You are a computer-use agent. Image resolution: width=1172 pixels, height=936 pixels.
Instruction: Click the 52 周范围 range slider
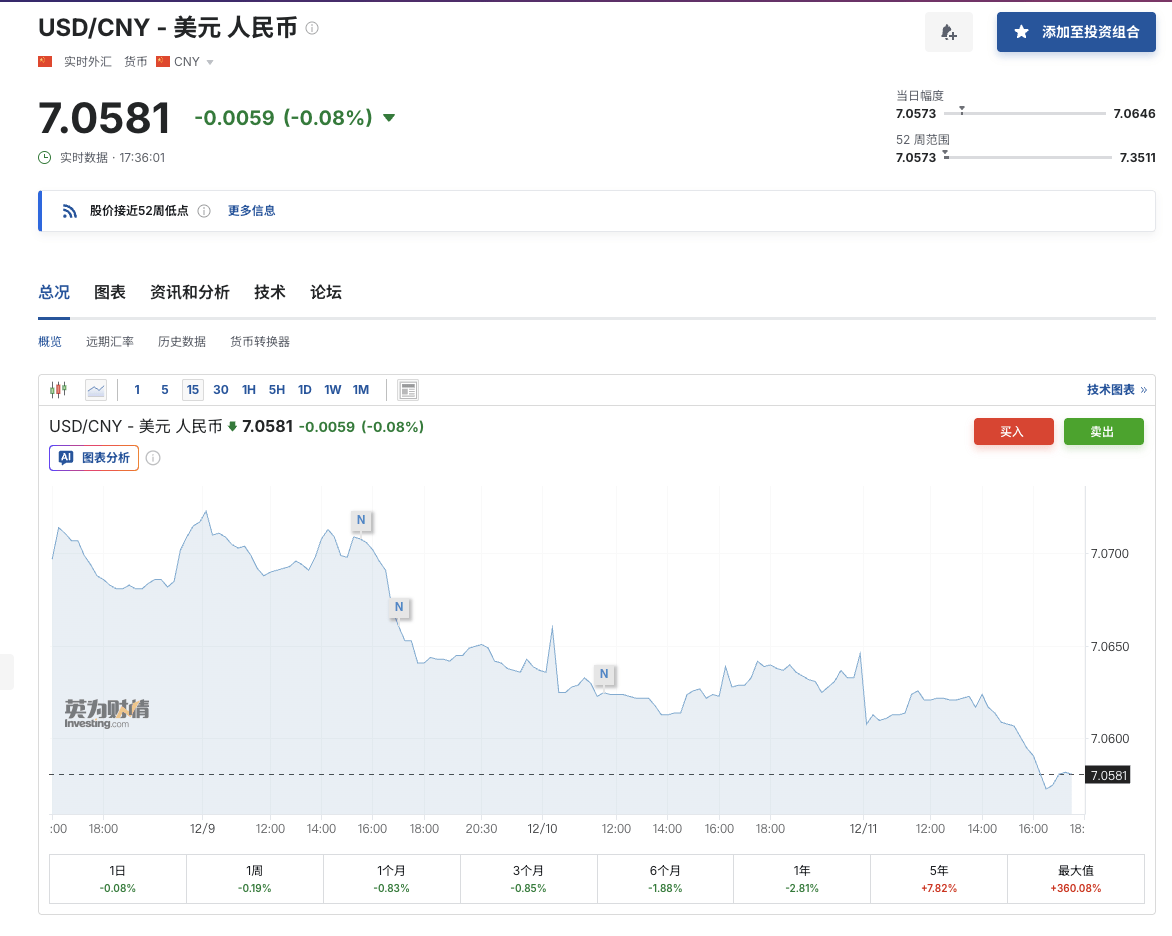point(1028,157)
